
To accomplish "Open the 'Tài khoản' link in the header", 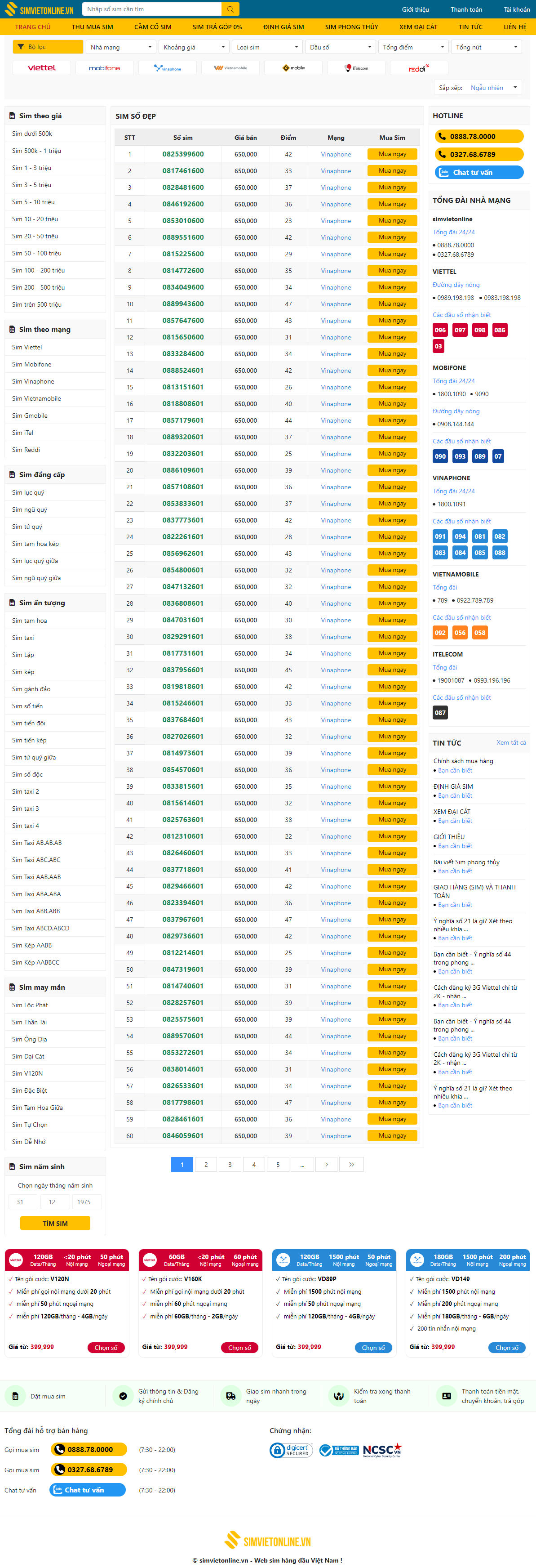I will point(517,9).
